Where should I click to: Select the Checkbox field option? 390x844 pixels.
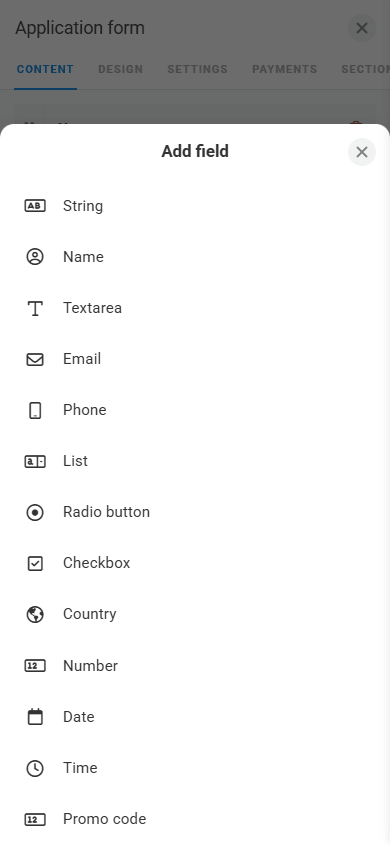click(195, 563)
